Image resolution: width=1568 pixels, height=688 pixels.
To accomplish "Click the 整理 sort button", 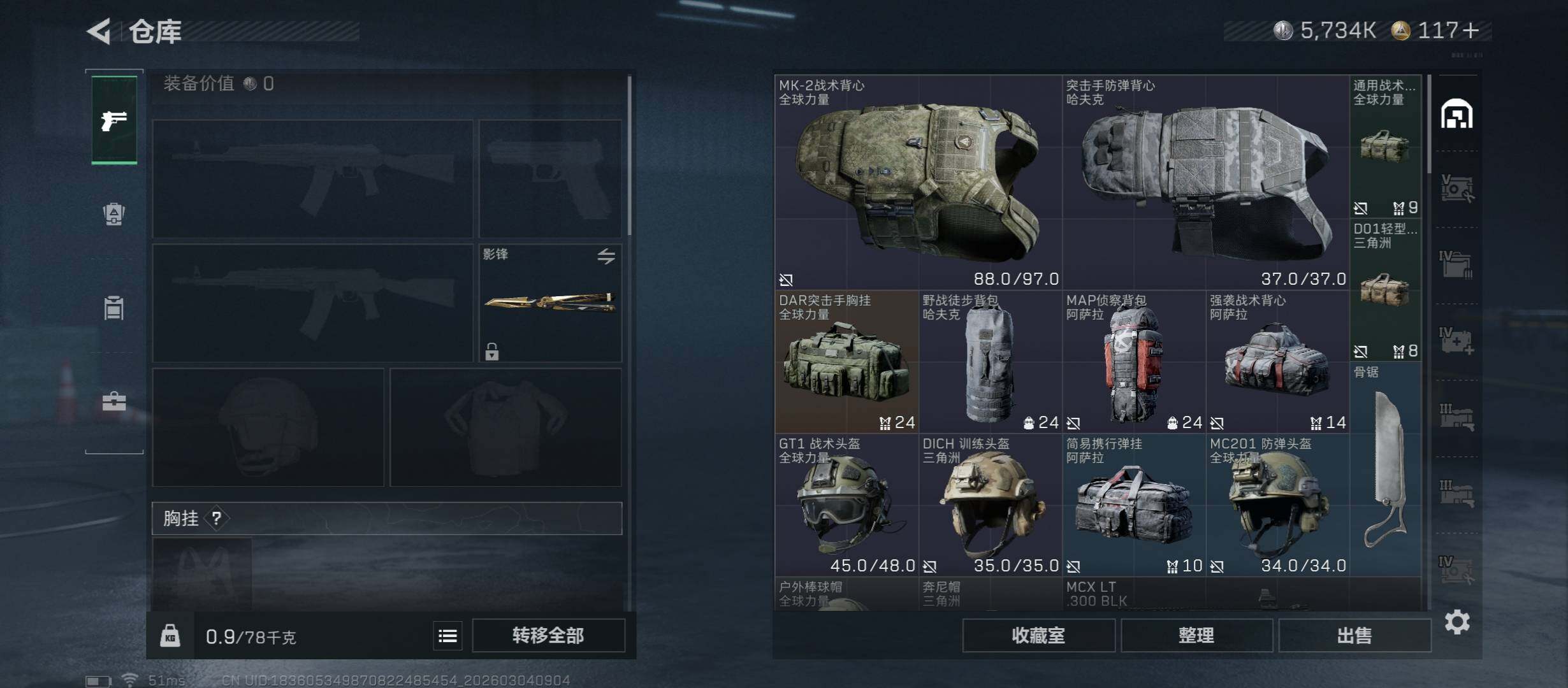I will click(1196, 636).
